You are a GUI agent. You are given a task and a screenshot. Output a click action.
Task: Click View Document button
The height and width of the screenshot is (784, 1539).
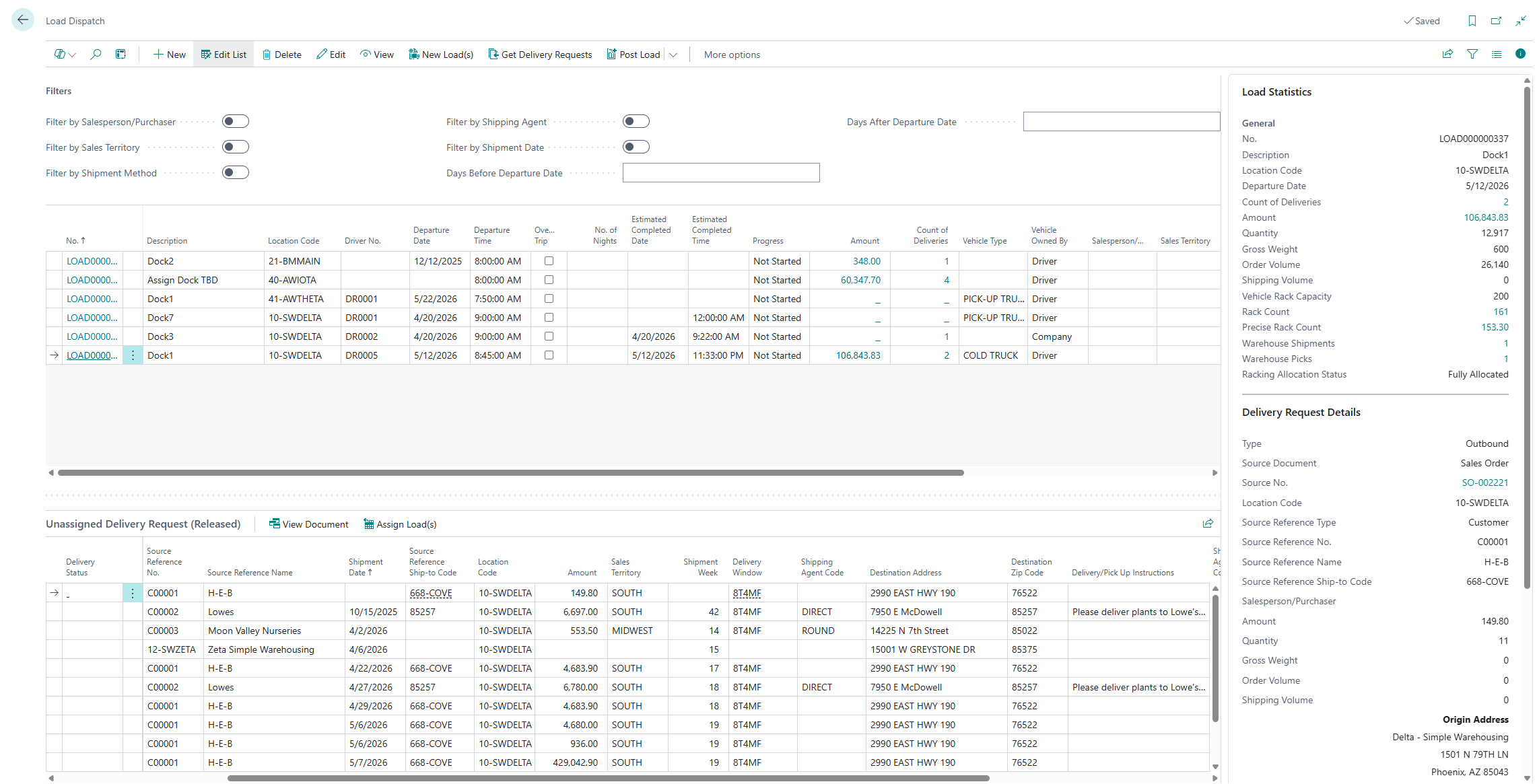pyautogui.click(x=308, y=524)
